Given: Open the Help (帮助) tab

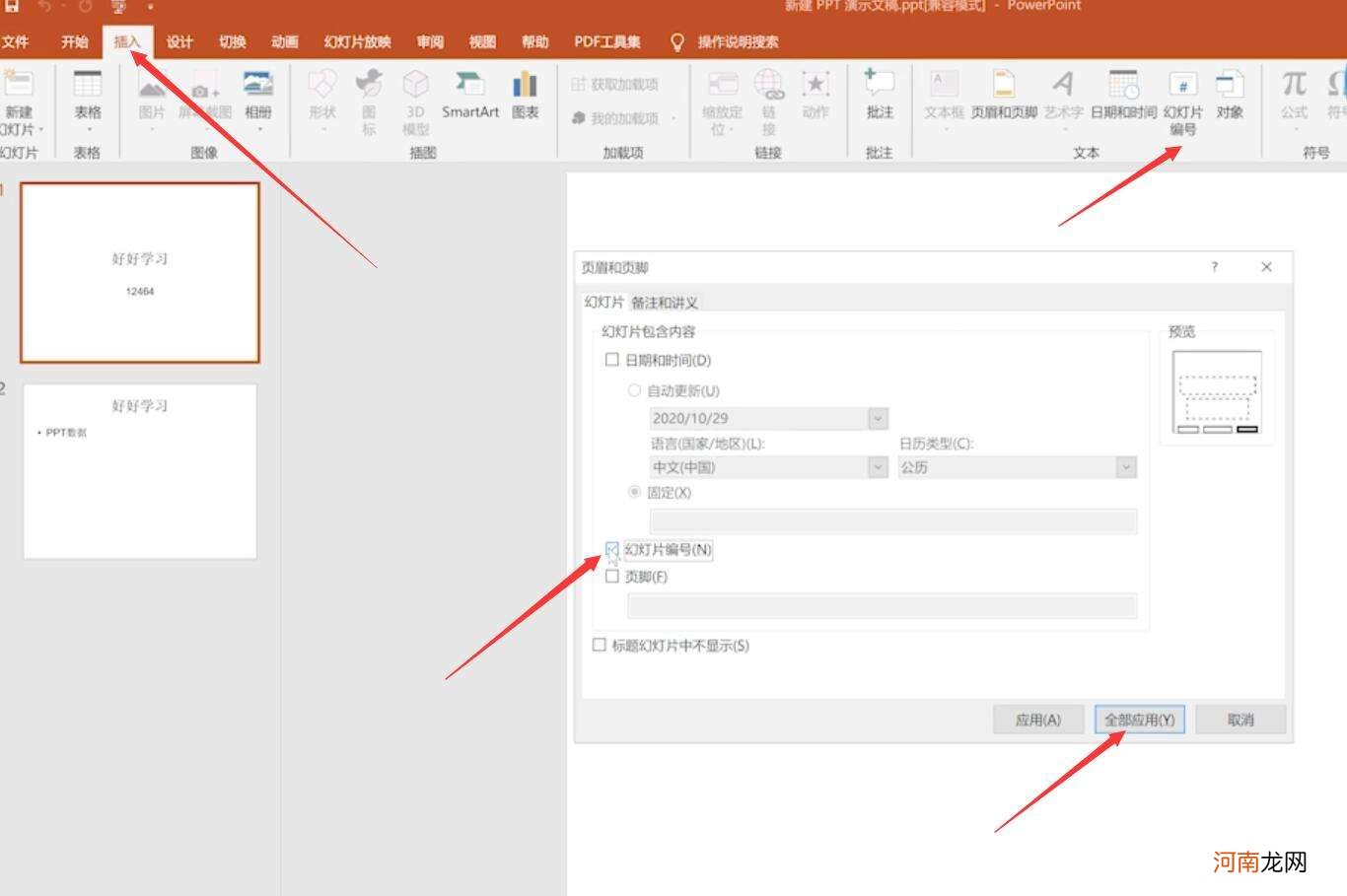Looking at the screenshot, I should pyautogui.click(x=535, y=42).
